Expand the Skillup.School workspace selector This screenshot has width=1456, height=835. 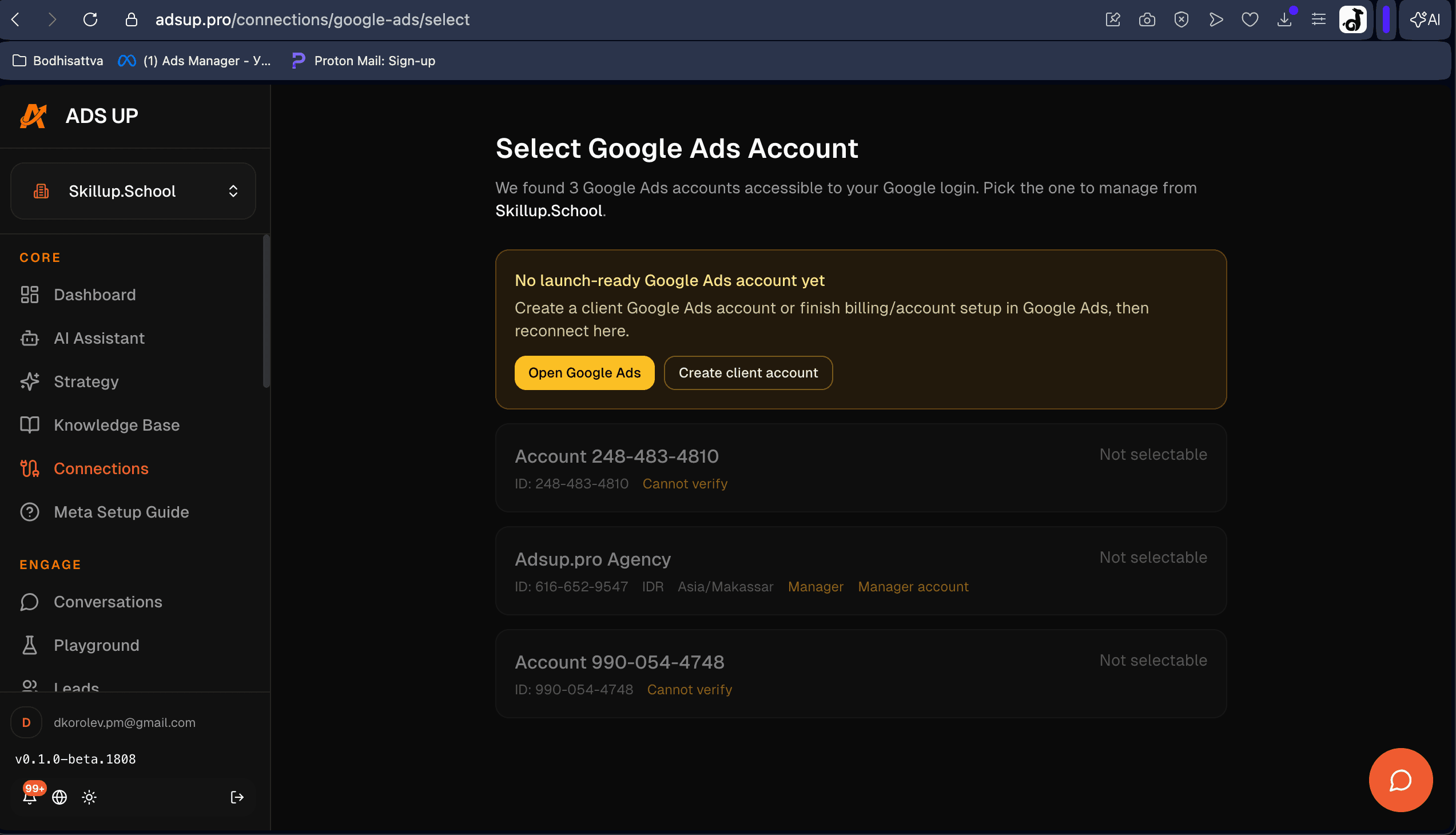click(x=133, y=191)
